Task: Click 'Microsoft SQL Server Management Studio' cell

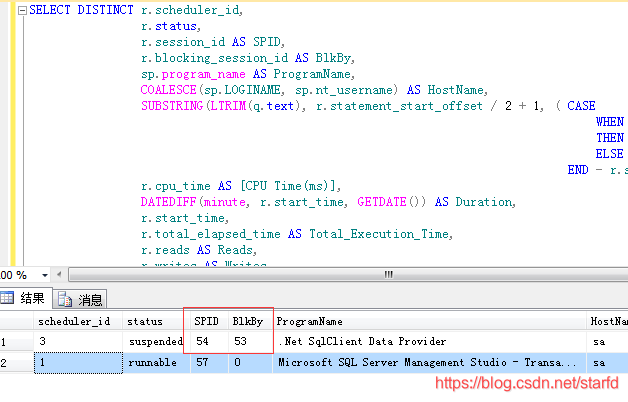Action: (x=429, y=363)
